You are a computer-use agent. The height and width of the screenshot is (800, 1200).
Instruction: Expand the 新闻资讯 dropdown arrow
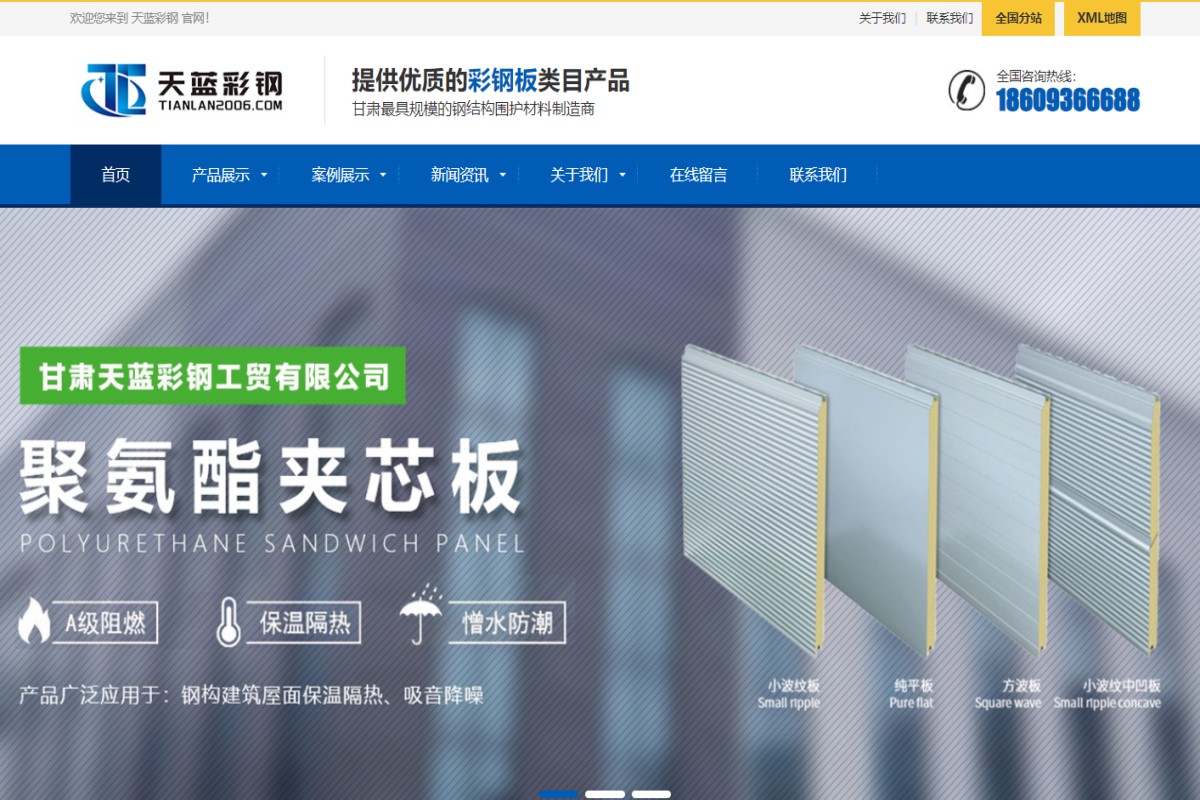tap(503, 175)
